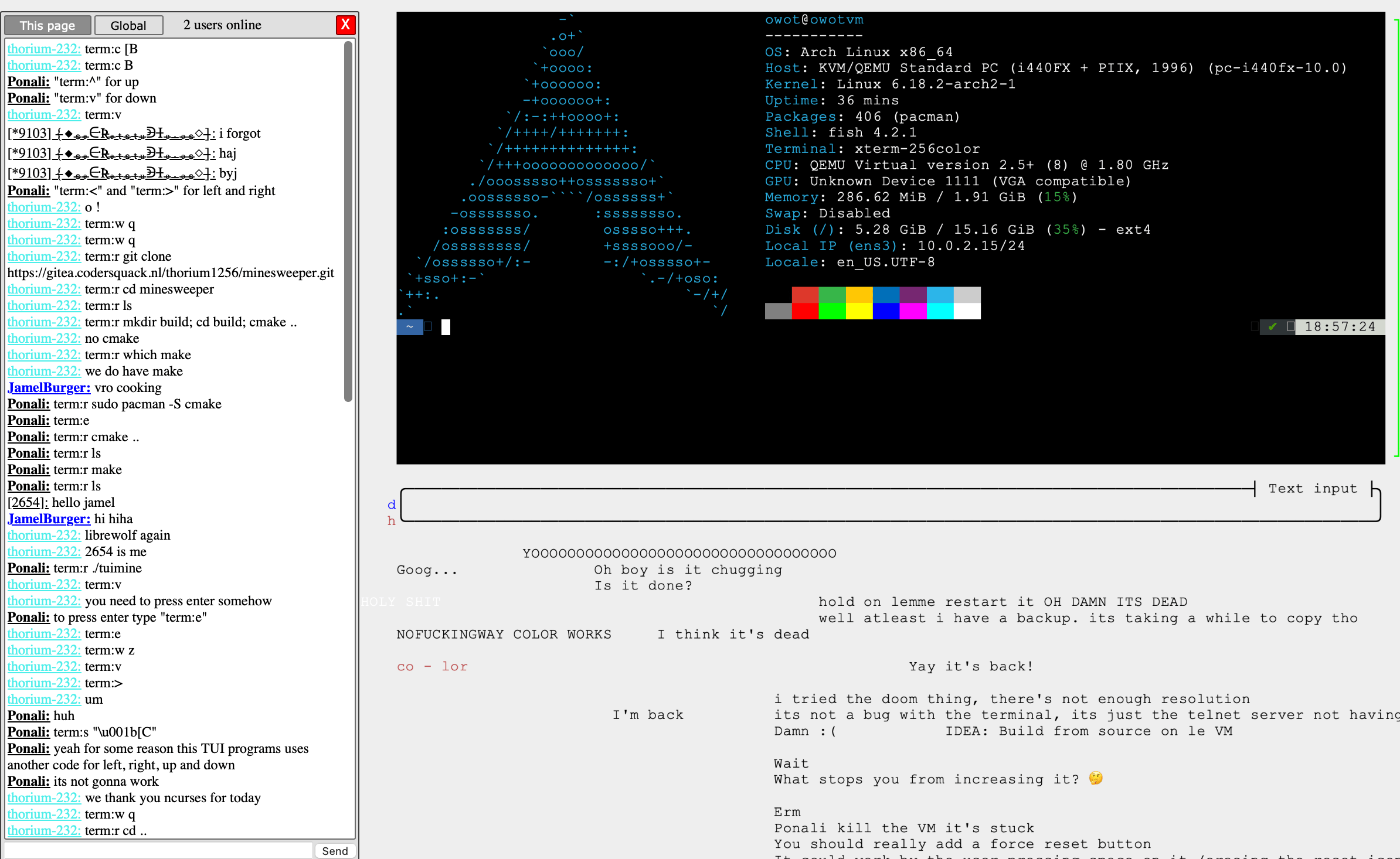Click Ponali's name beside 'term:r sudo pacman -S cmake'
This screenshot has width=1400, height=859.
28,404
